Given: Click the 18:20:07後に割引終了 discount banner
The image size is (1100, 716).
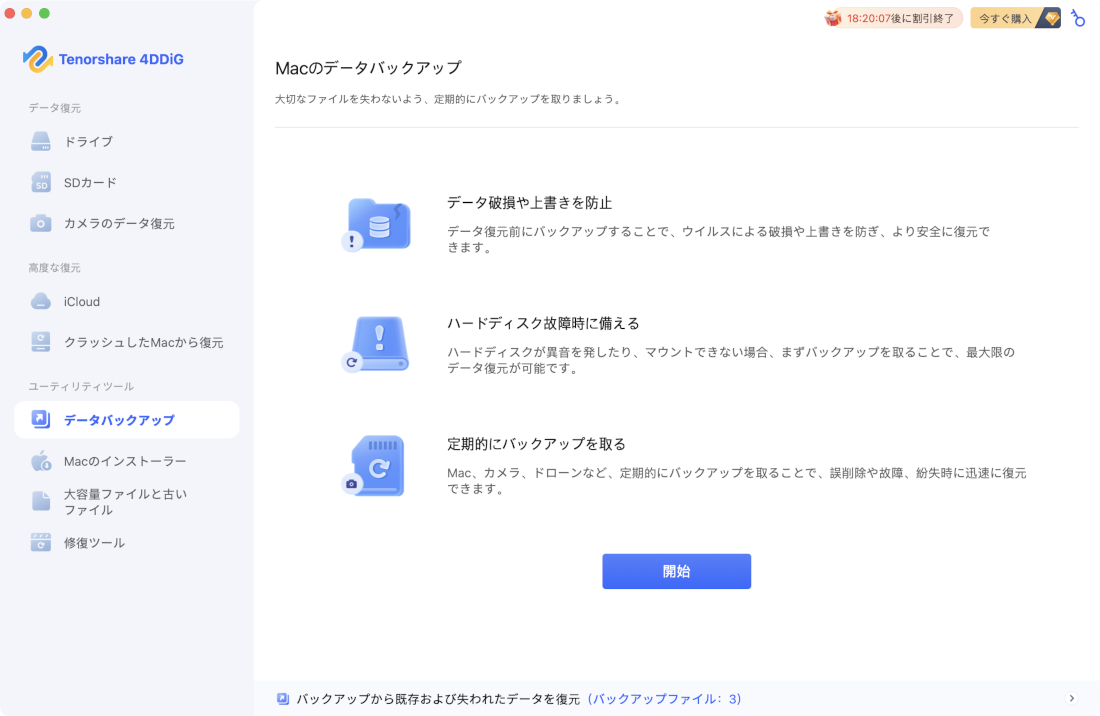Looking at the screenshot, I should pos(893,18).
